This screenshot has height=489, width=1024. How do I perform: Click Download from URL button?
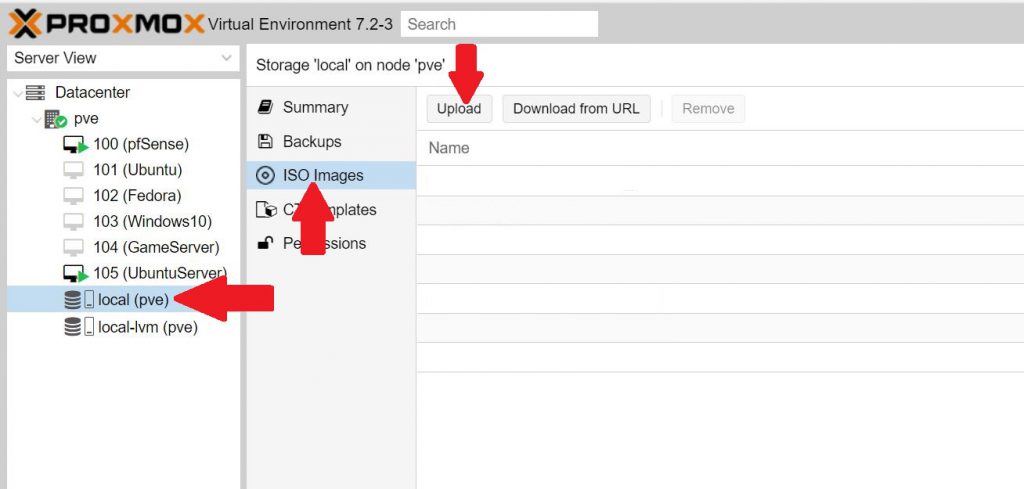[576, 108]
